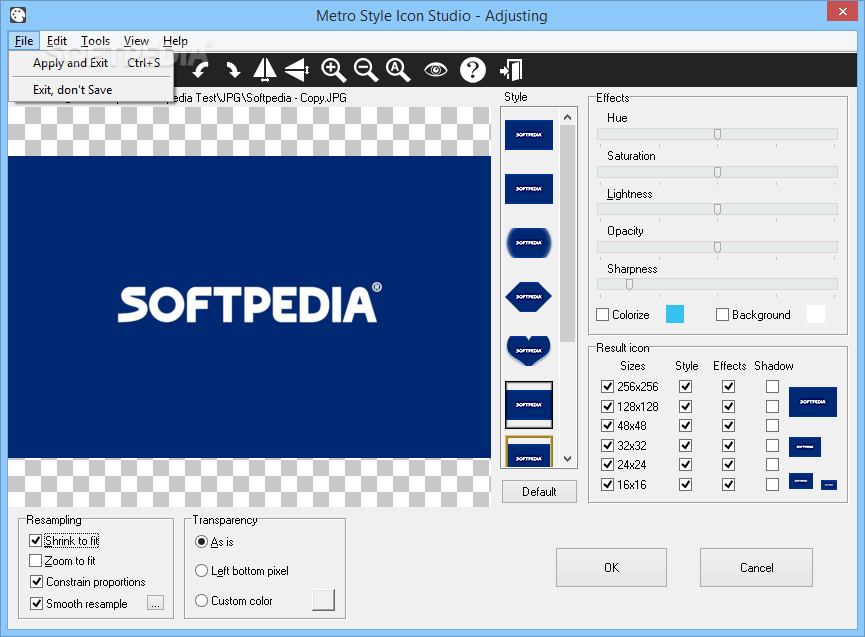Click the exit door toolbar icon
Image resolution: width=865 pixels, height=637 pixels.
click(x=511, y=70)
